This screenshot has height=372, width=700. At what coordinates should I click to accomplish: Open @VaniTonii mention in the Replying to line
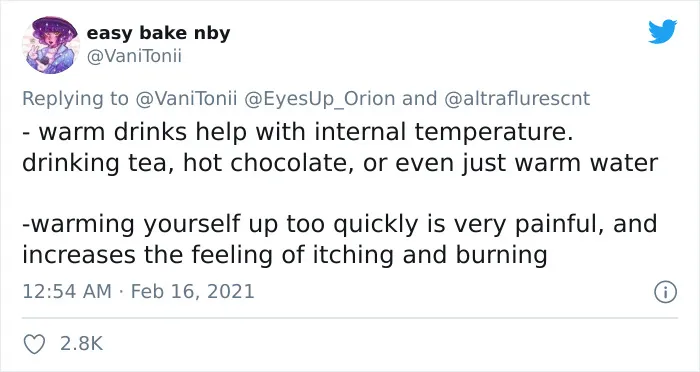point(186,99)
